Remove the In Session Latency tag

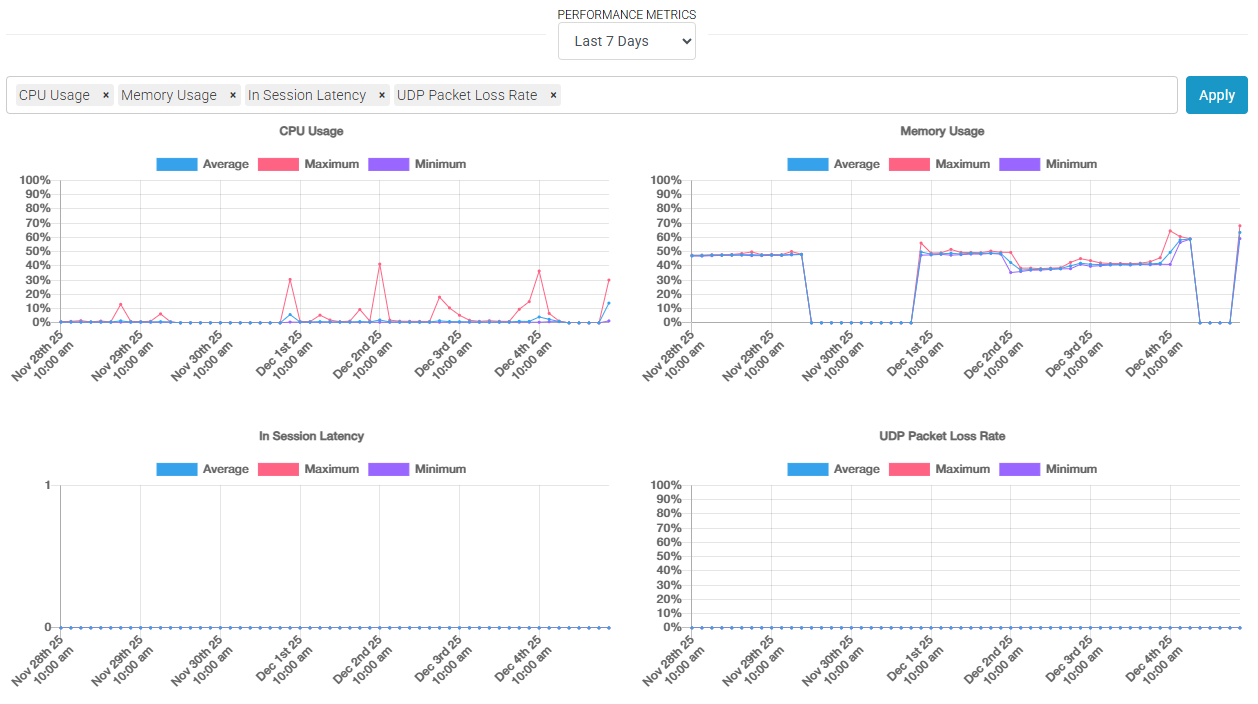tap(382, 95)
